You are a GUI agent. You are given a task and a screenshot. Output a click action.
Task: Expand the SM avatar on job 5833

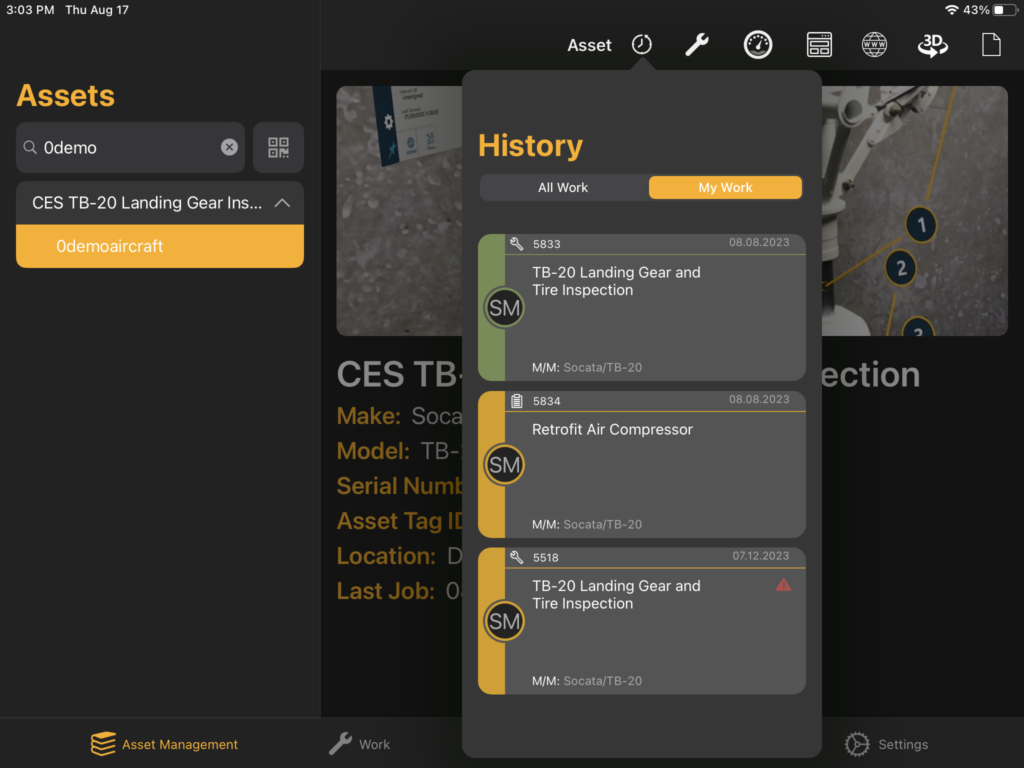click(x=504, y=307)
